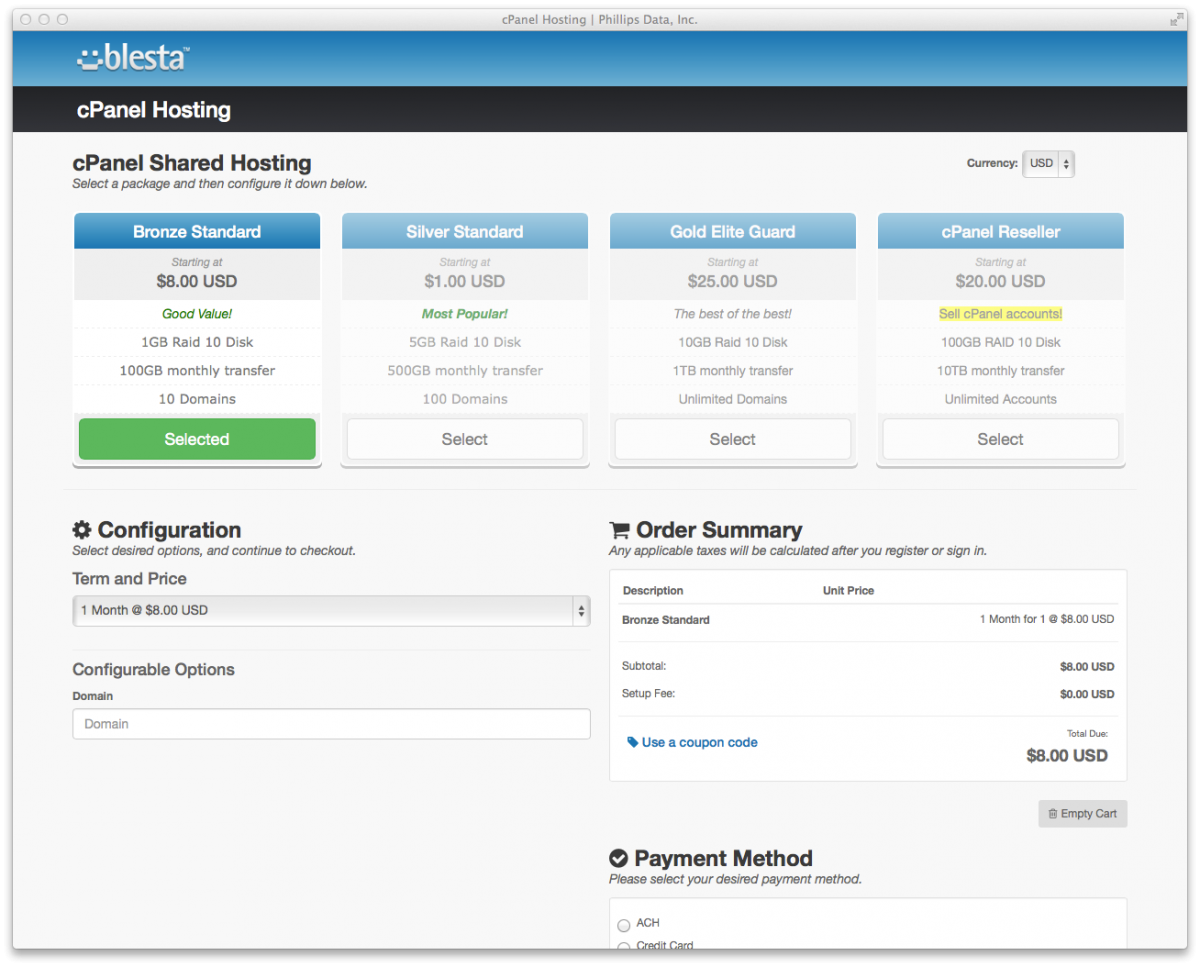Image resolution: width=1200 pixels, height=967 pixels.
Task: Click the 'cPanel Hosting' page title
Action: tap(154, 110)
